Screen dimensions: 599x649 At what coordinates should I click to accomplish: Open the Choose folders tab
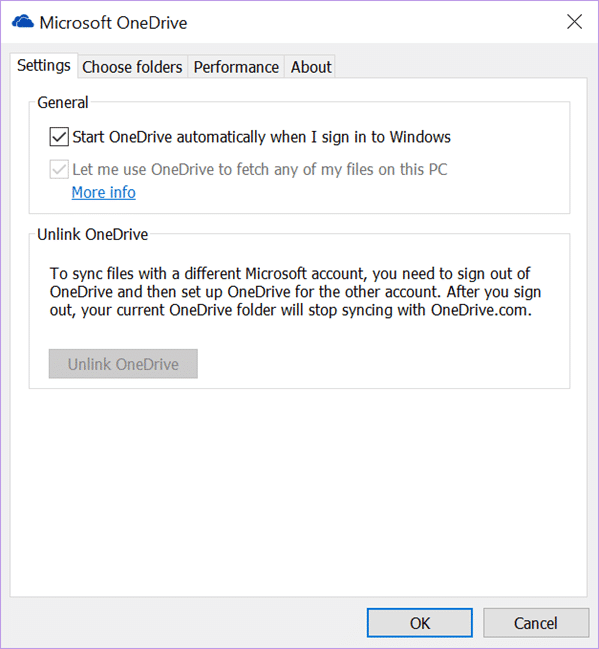tap(132, 67)
